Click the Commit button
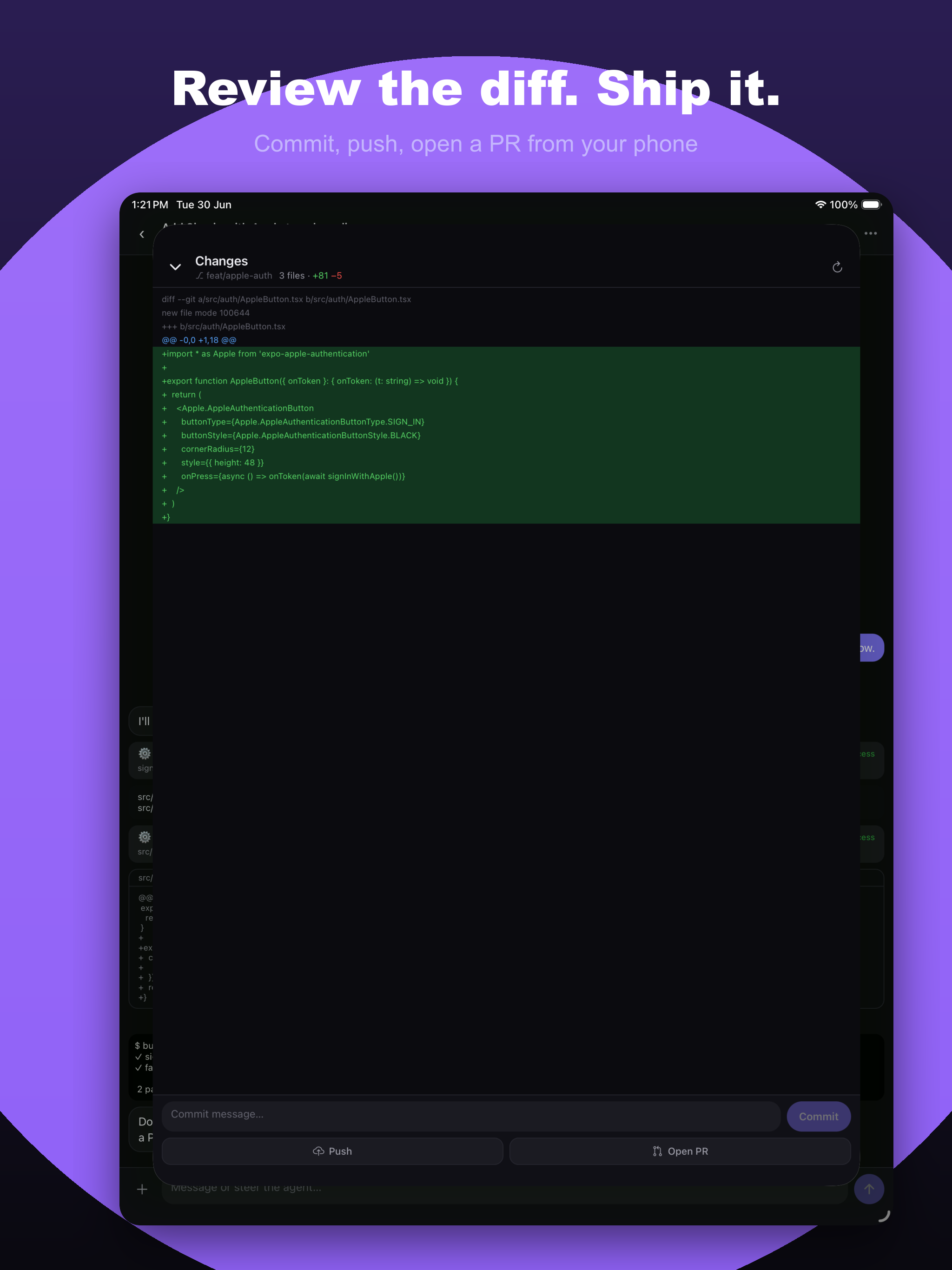 818,1116
